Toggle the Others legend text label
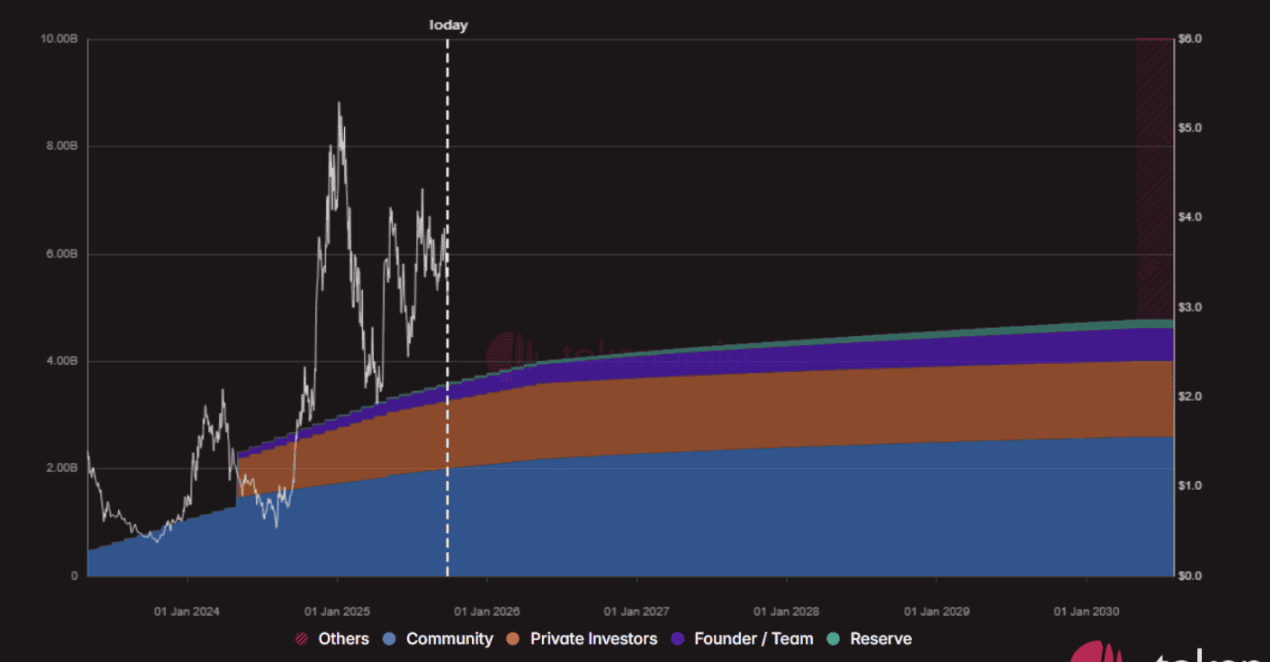This screenshot has width=1270, height=662. [x=343, y=639]
